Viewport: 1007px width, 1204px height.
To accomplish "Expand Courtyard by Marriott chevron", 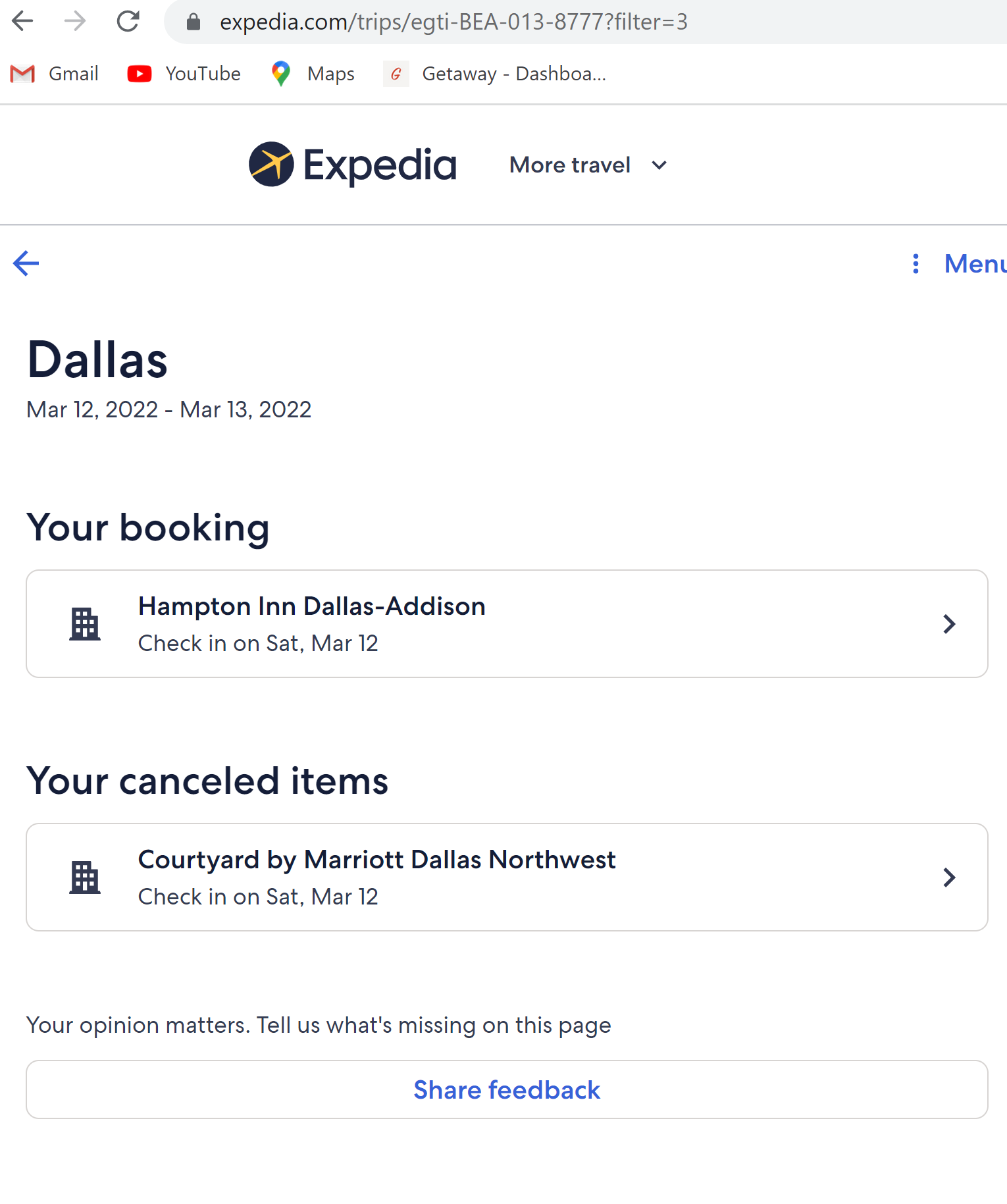I will (x=948, y=877).
